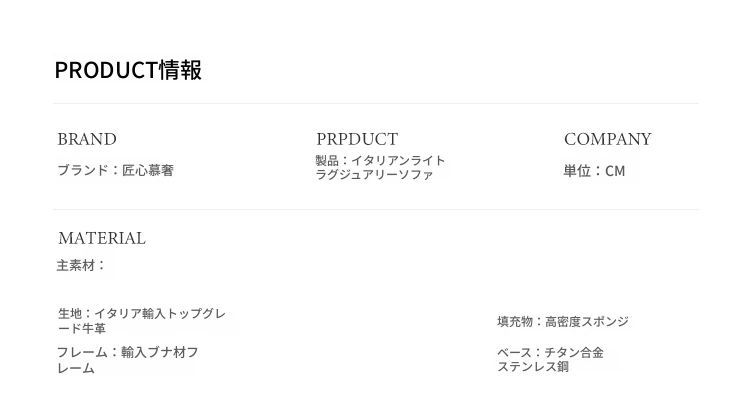This screenshot has width=750, height=417.
Task: Select the 高密度スポンジ value text
Action: (587, 322)
